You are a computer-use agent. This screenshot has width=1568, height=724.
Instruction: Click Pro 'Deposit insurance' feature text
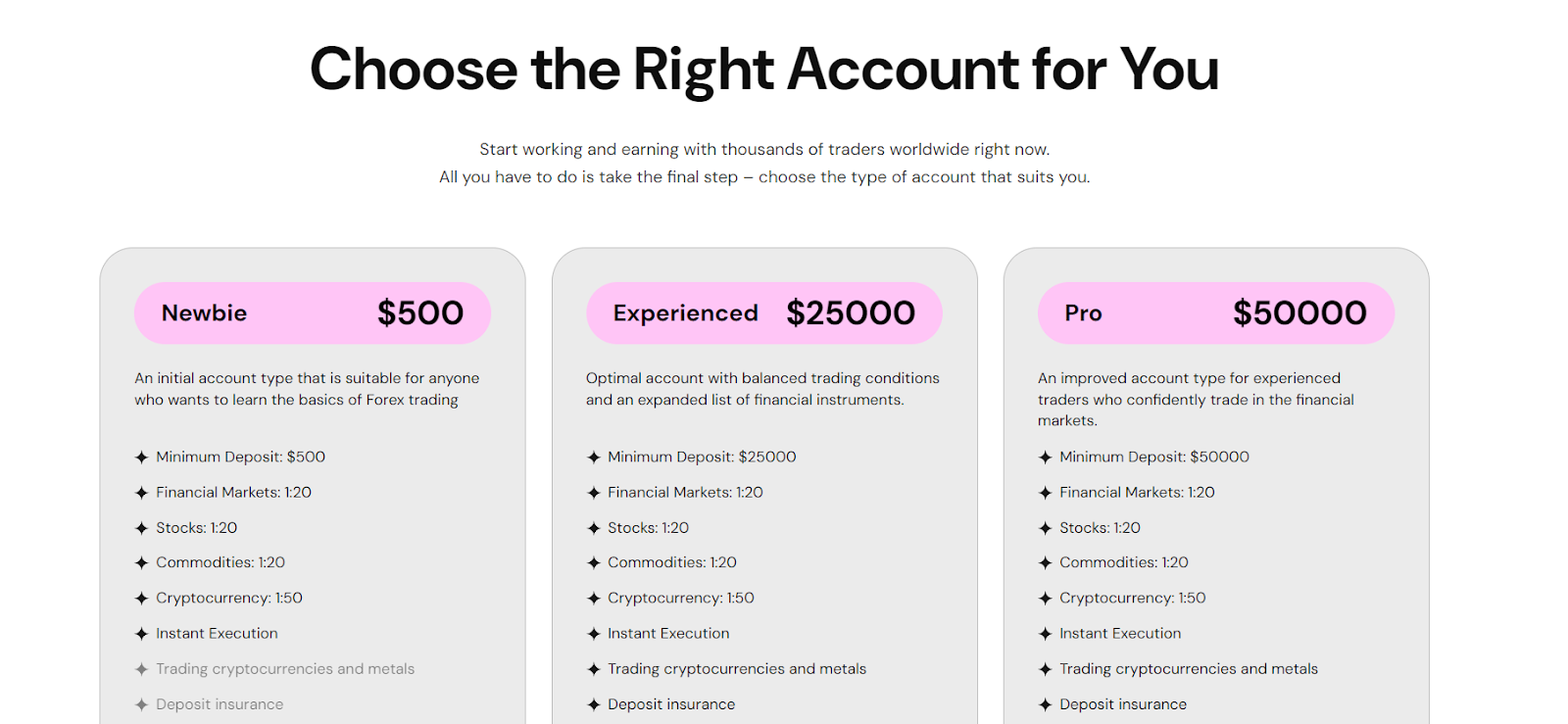(1122, 704)
